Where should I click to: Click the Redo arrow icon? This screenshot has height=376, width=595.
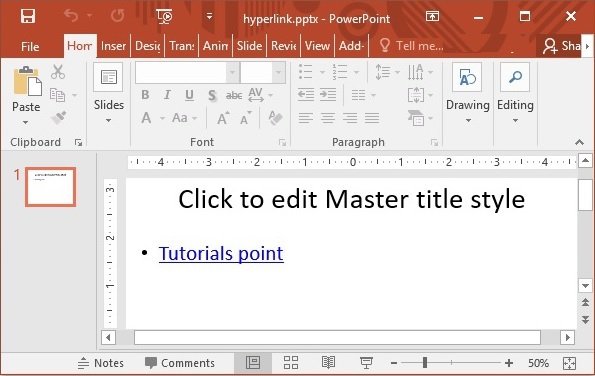click(118, 16)
